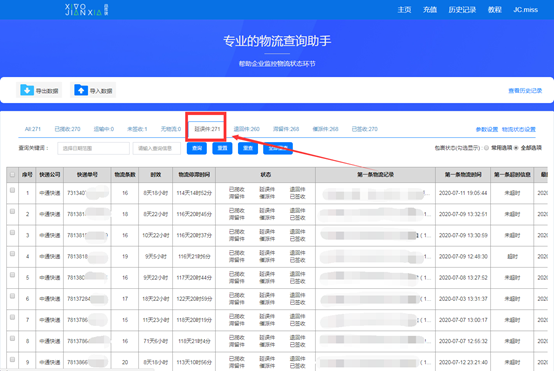Switch to the 已揽收:270 tab

67,129
